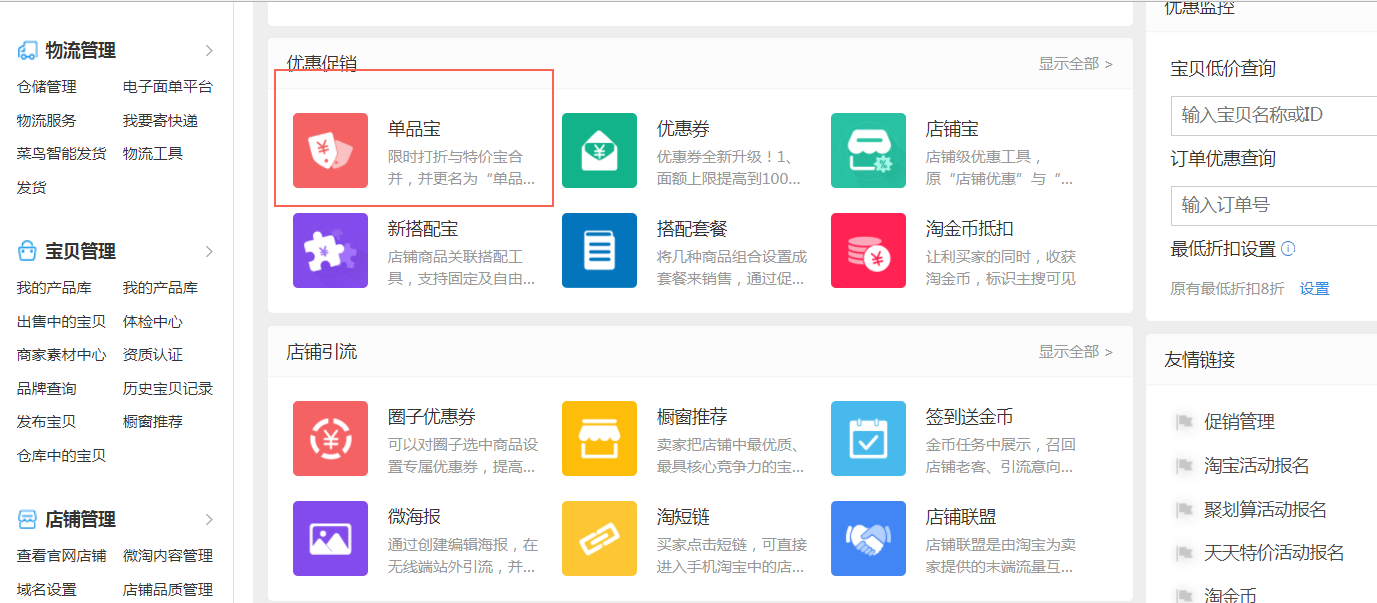Click the 淘金币抵扣 coin stack icon

click(868, 250)
